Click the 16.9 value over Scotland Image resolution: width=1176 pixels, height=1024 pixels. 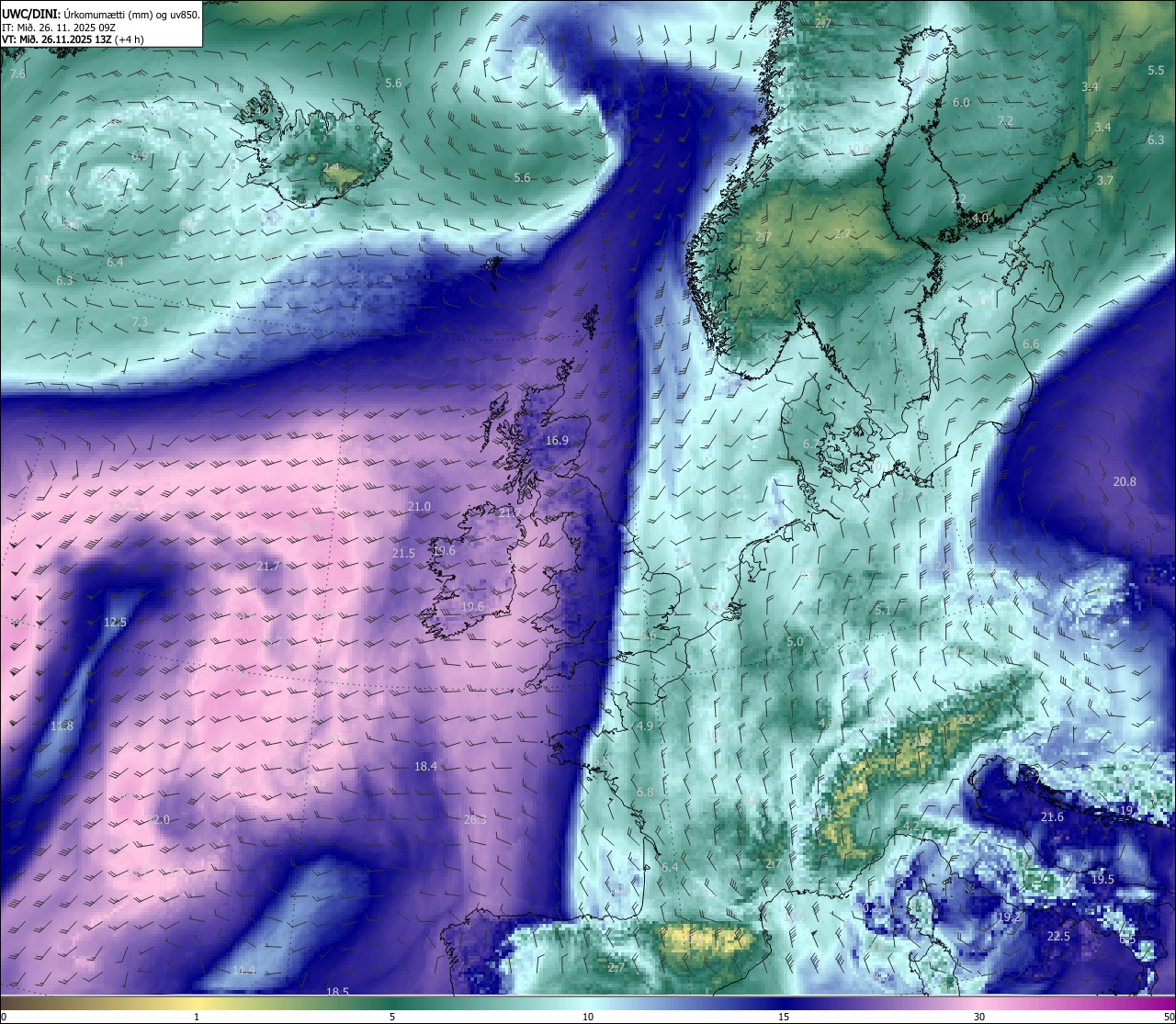click(557, 441)
